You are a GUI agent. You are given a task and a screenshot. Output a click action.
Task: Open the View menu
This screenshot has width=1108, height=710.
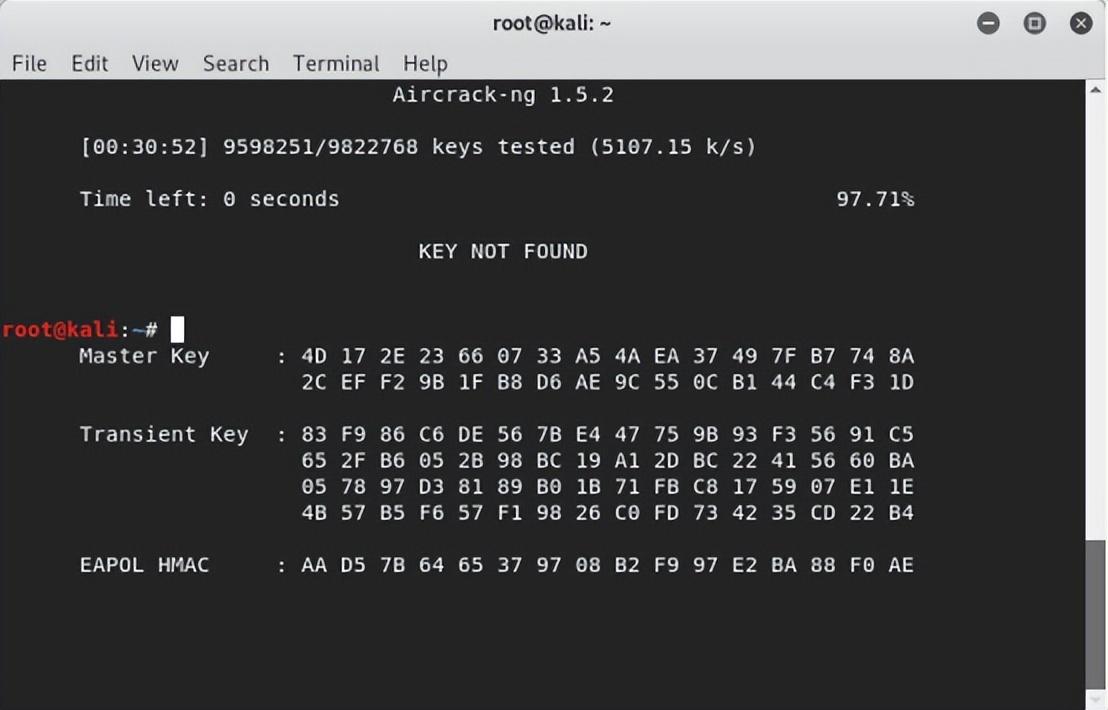pyautogui.click(x=155, y=64)
